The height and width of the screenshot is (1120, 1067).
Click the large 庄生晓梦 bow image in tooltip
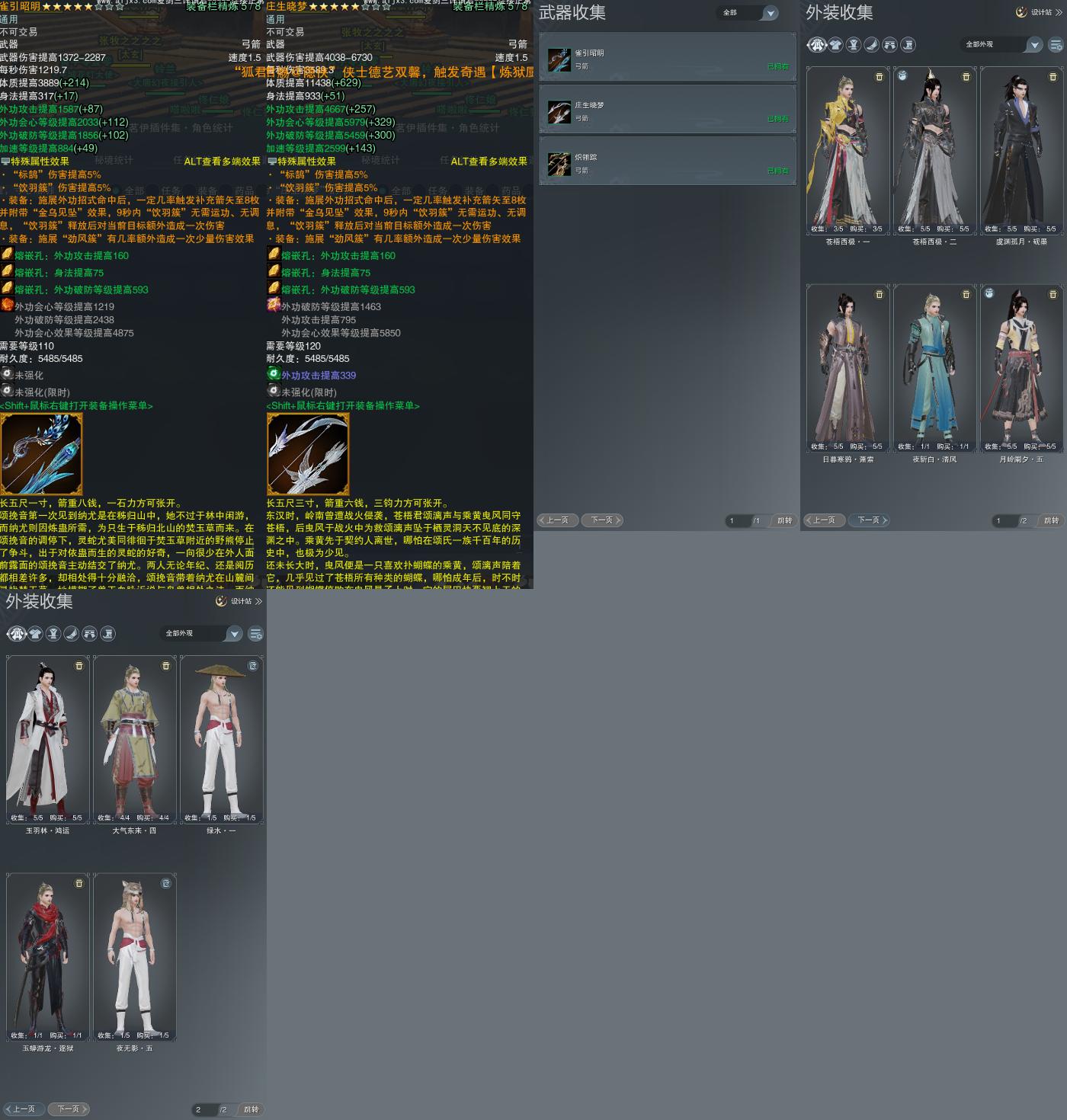(x=308, y=454)
